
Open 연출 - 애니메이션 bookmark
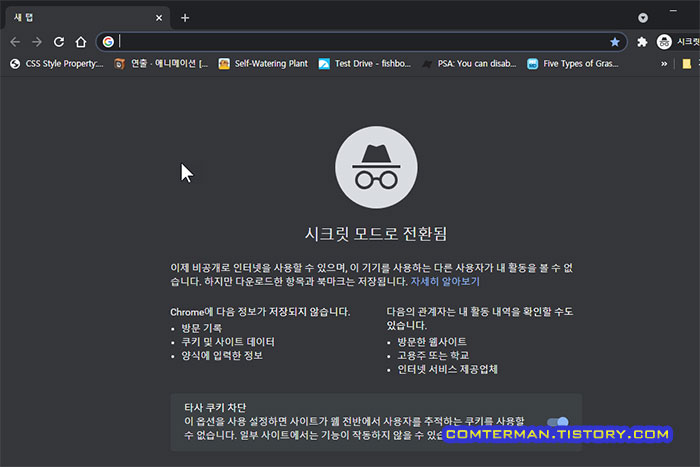click(x=162, y=64)
